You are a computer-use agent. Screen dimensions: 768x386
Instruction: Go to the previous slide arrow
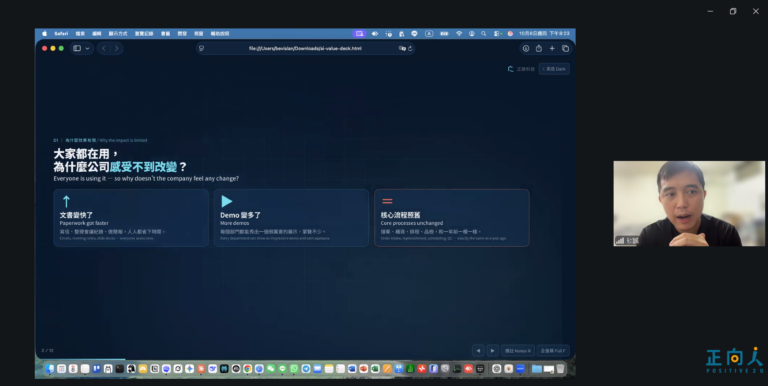pos(478,350)
